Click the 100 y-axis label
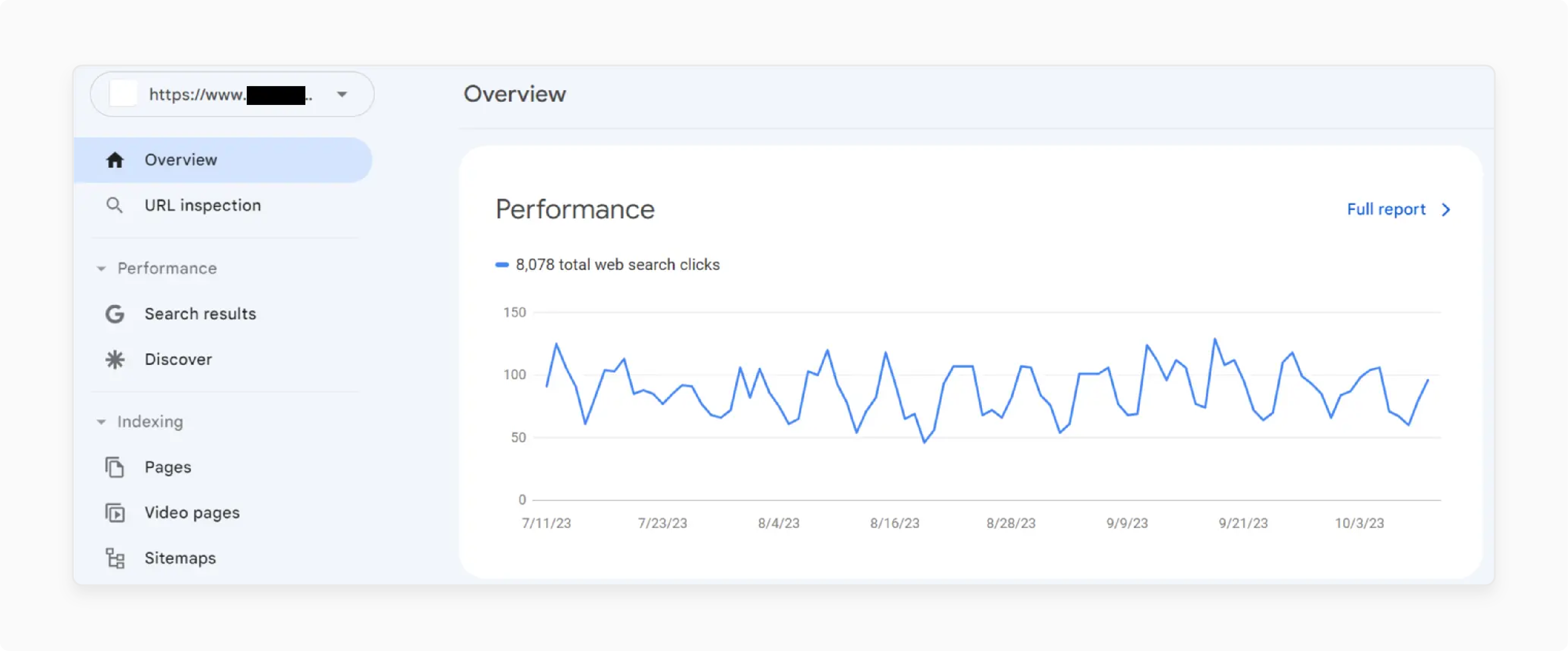The width and height of the screenshot is (1568, 651). 514,375
